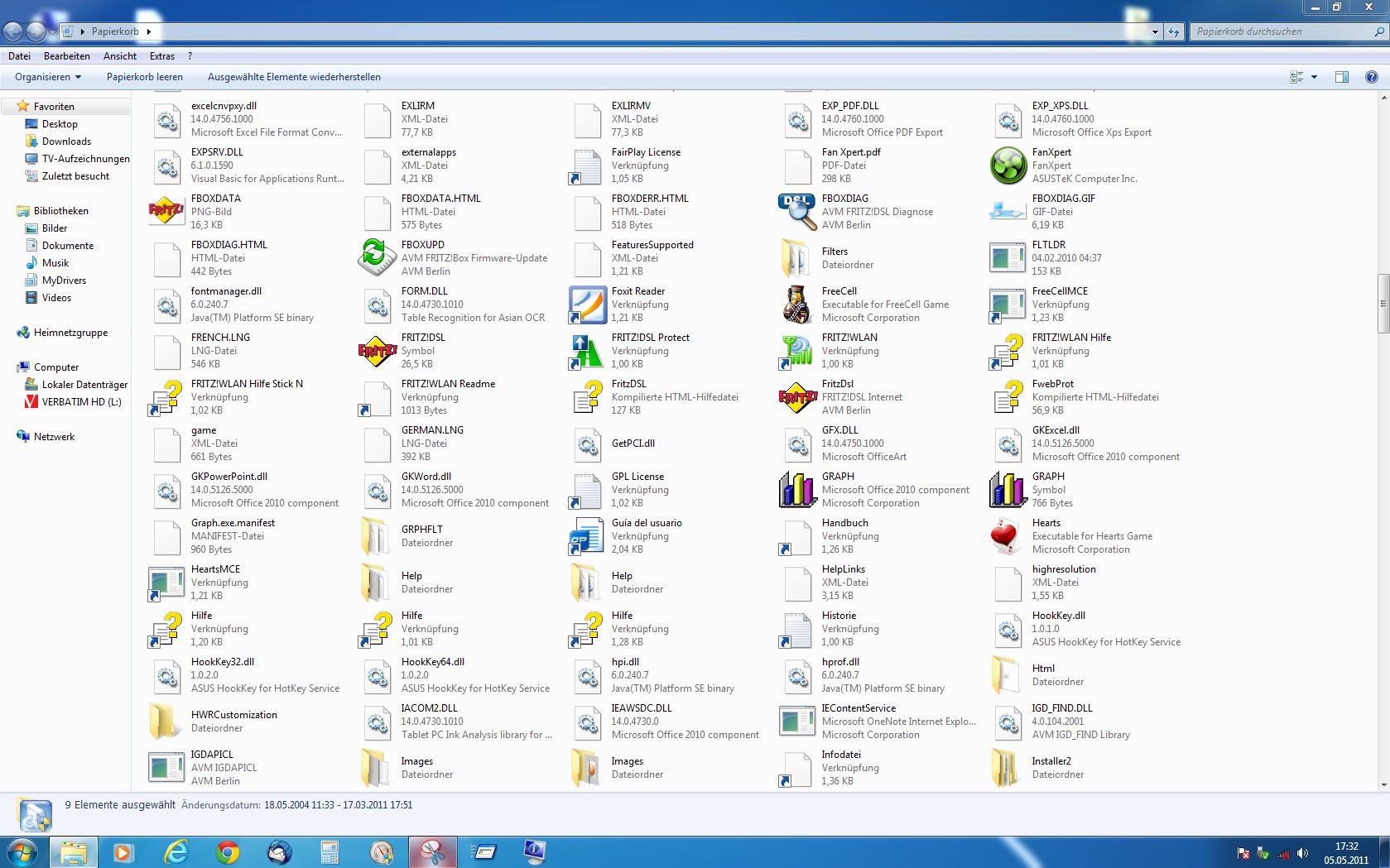Viewport: 1390px width, 868px height.
Task: Select the Guía del usuario shortcut icon
Action: pos(587,536)
